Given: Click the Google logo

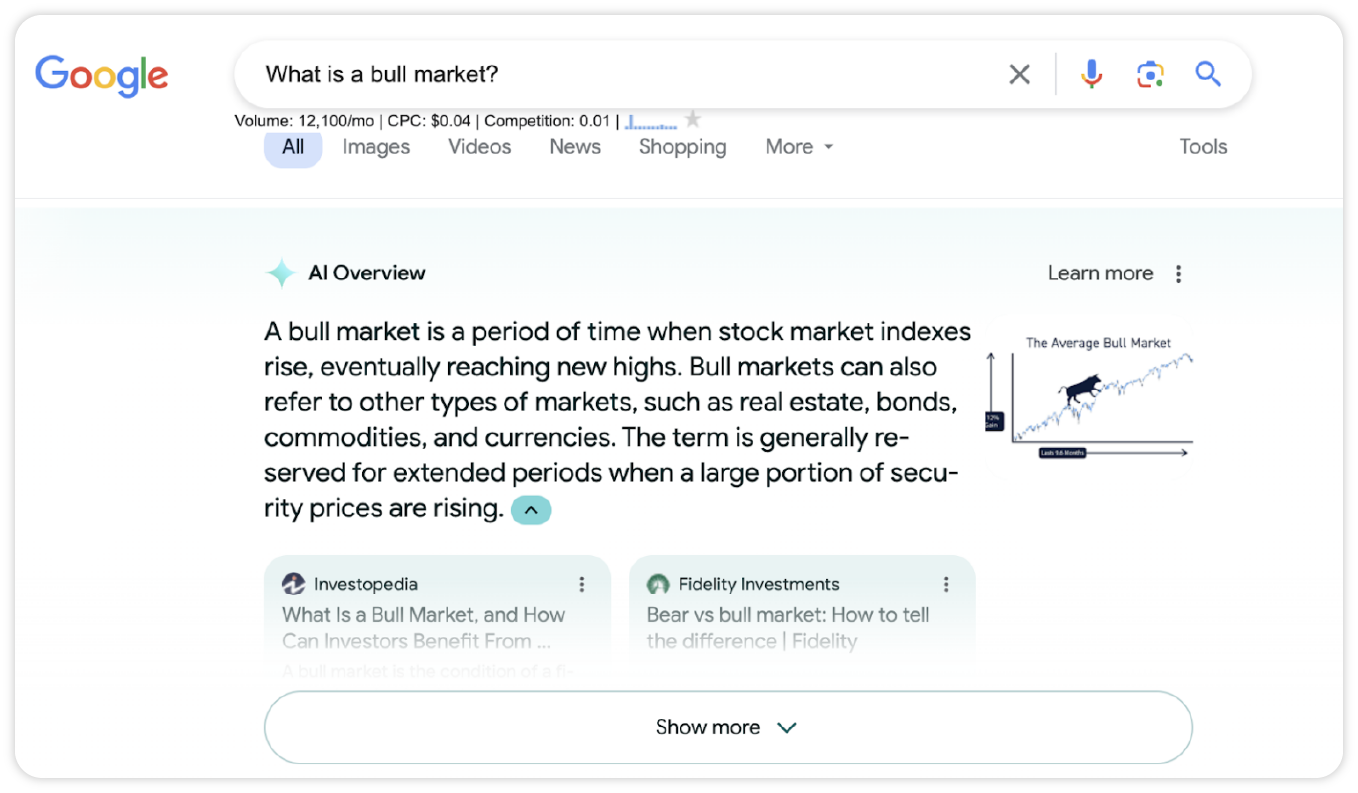Looking at the screenshot, I should coord(101,75).
